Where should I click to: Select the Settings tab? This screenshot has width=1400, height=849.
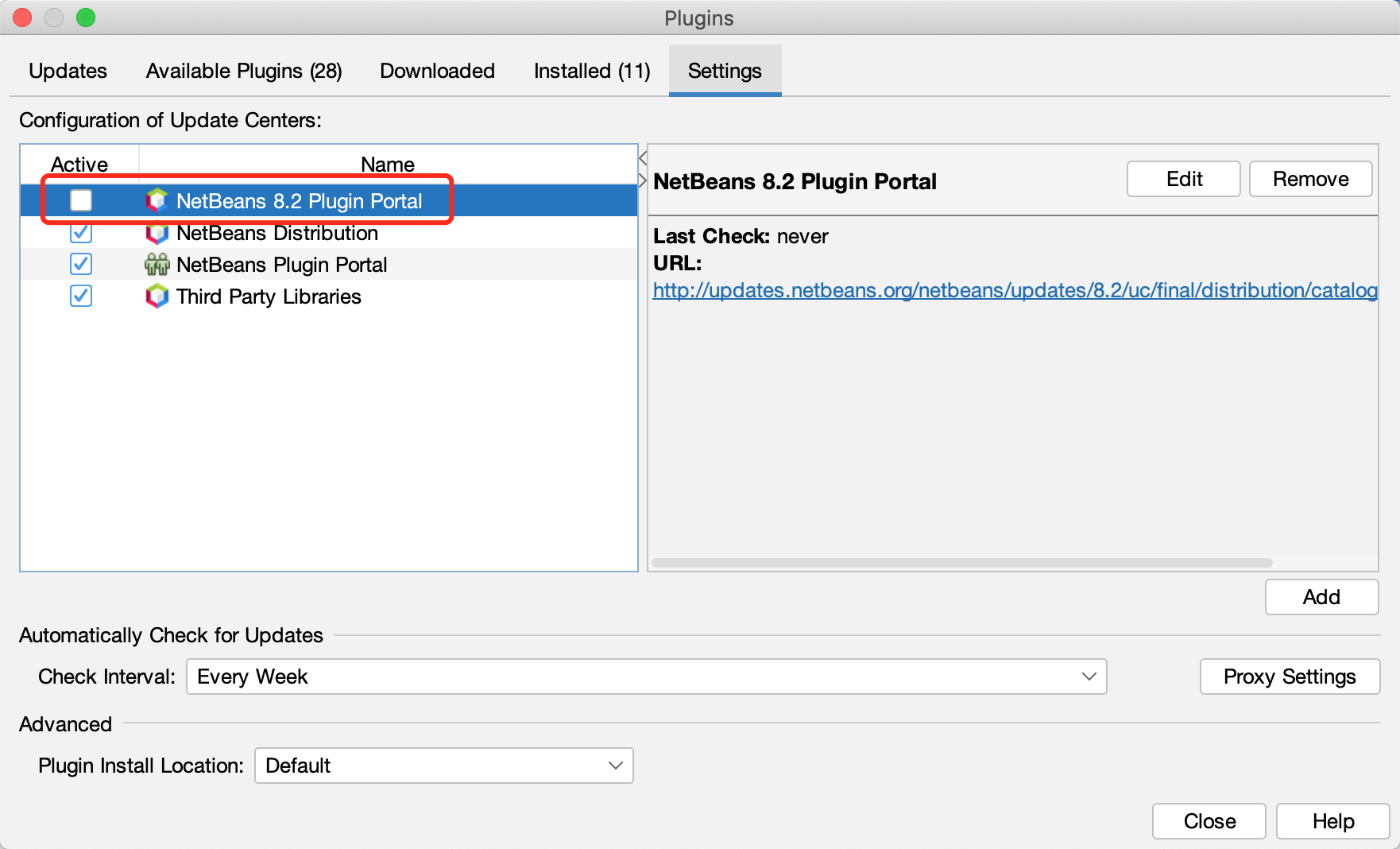pyautogui.click(x=725, y=71)
